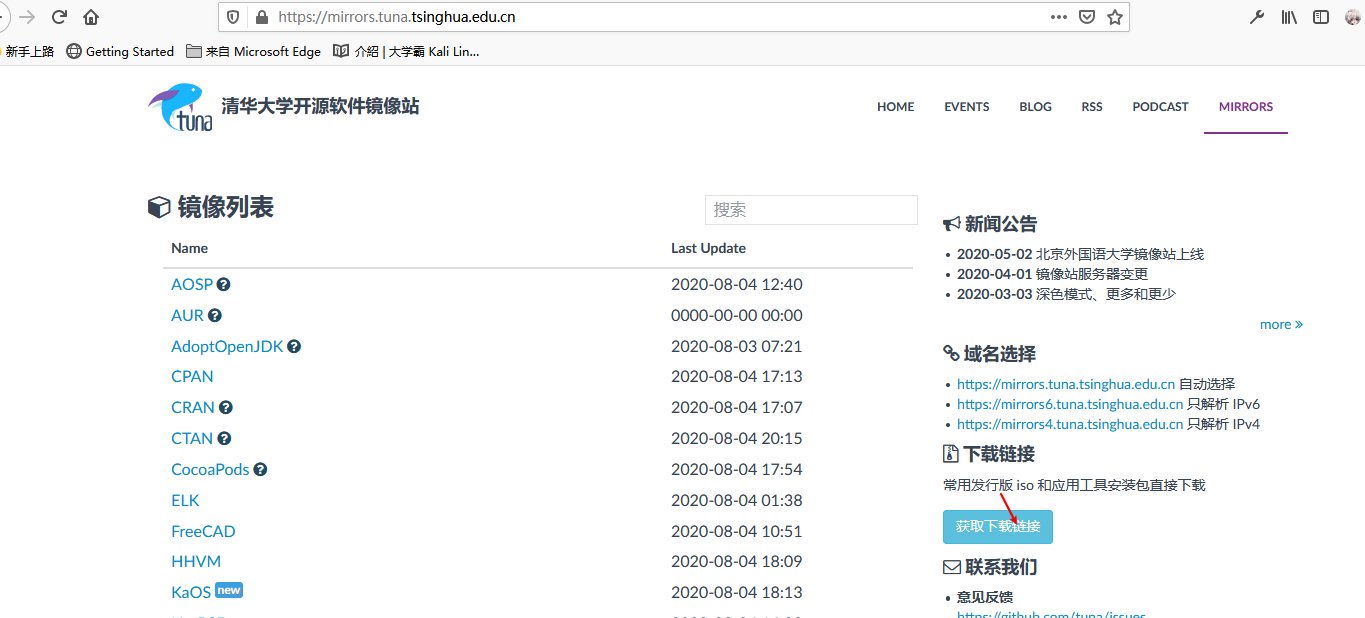Click the 获取下载链接 button
Image resolution: width=1365 pixels, height=618 pixels.
998,526
